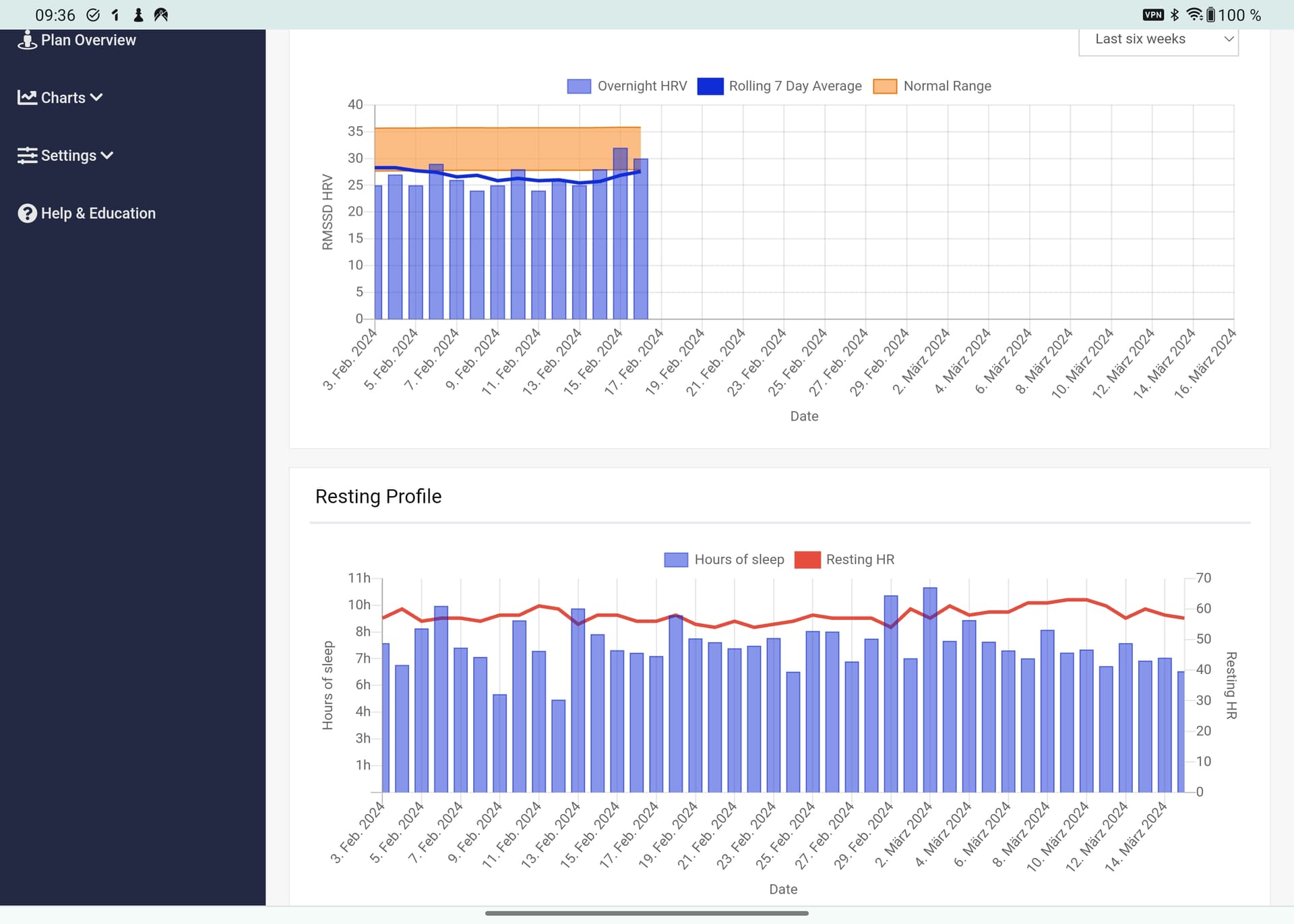Tap the VPN status bar icon
Image resolution: width=1294 pixels, height=924 pixels.
(x=1153, y=15)
